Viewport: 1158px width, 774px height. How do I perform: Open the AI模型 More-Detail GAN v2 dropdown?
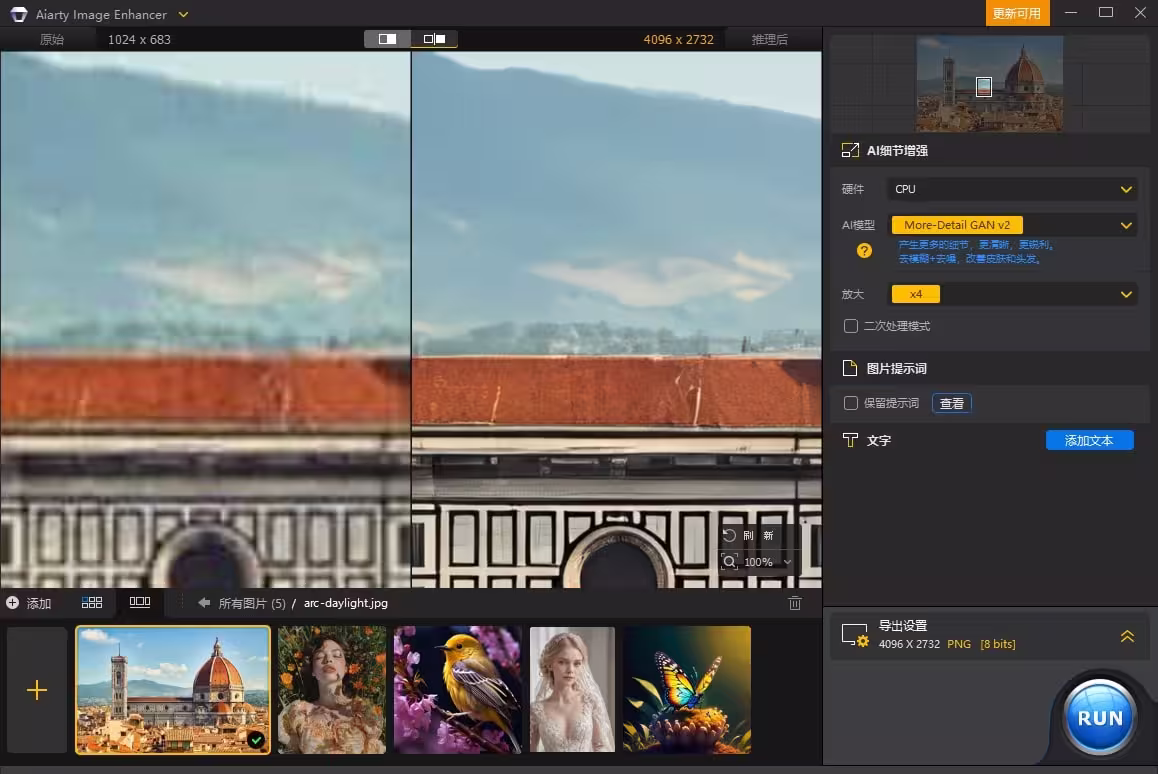pyautogui.click(x=1012, y=225)
